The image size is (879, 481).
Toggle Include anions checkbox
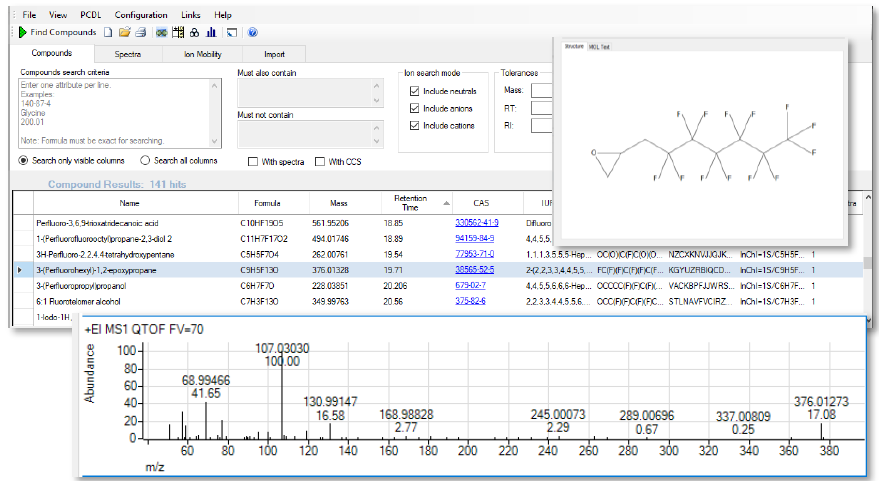[x=414, y=108]
